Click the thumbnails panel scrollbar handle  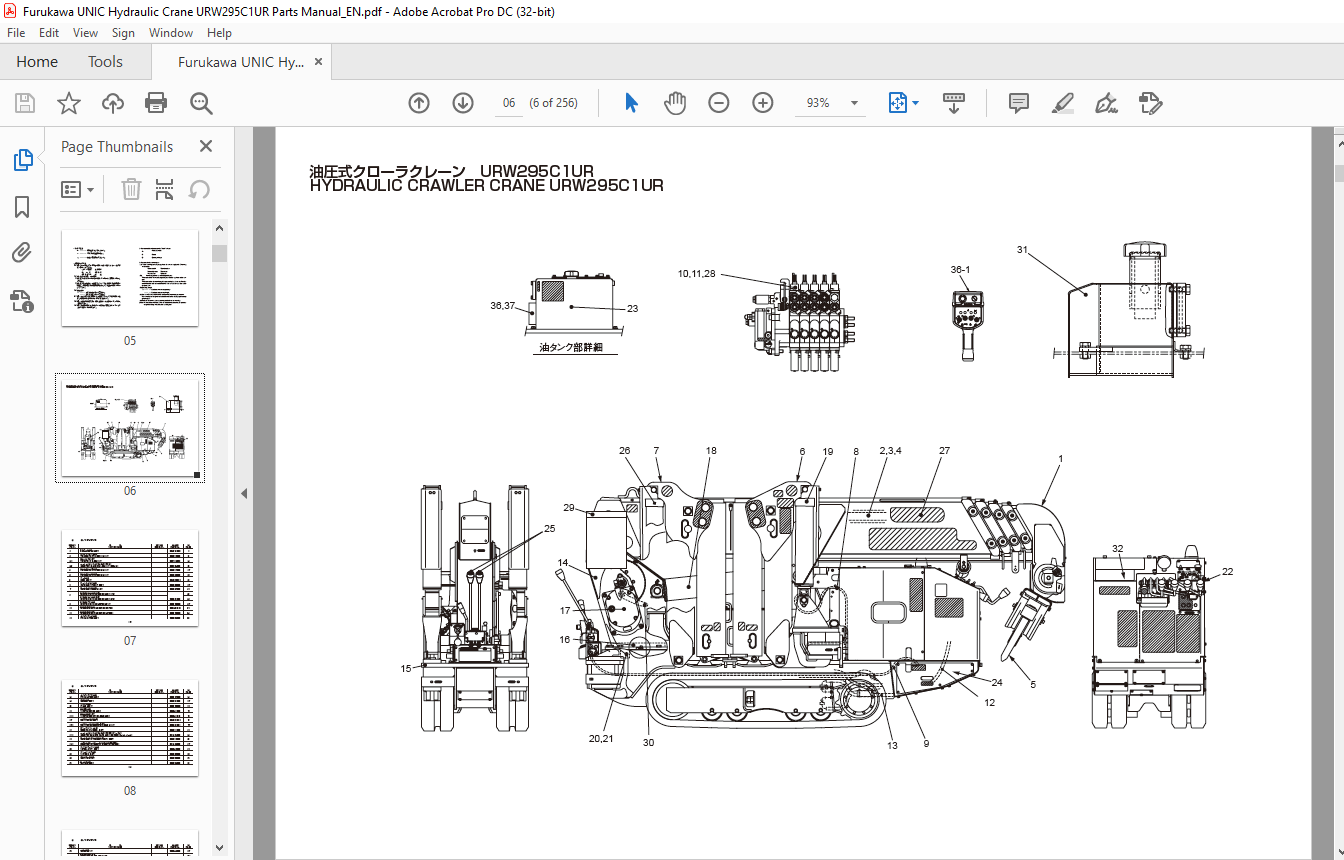click(x=219, y=253)
